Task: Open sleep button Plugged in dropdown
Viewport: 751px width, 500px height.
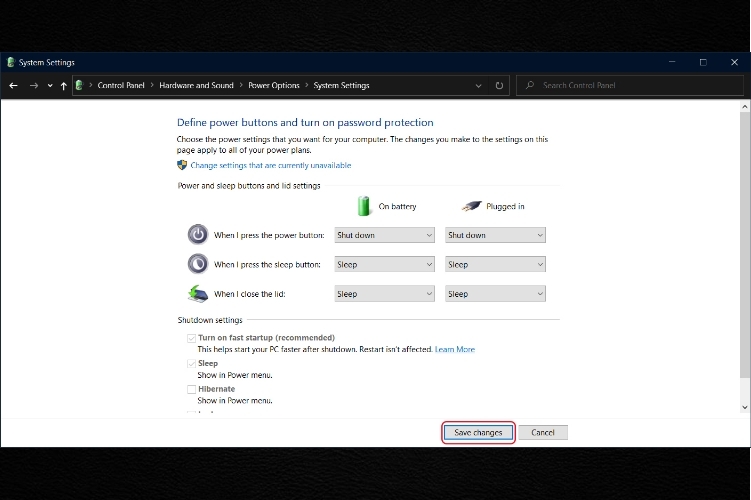Action: click(x=495, y=264)
